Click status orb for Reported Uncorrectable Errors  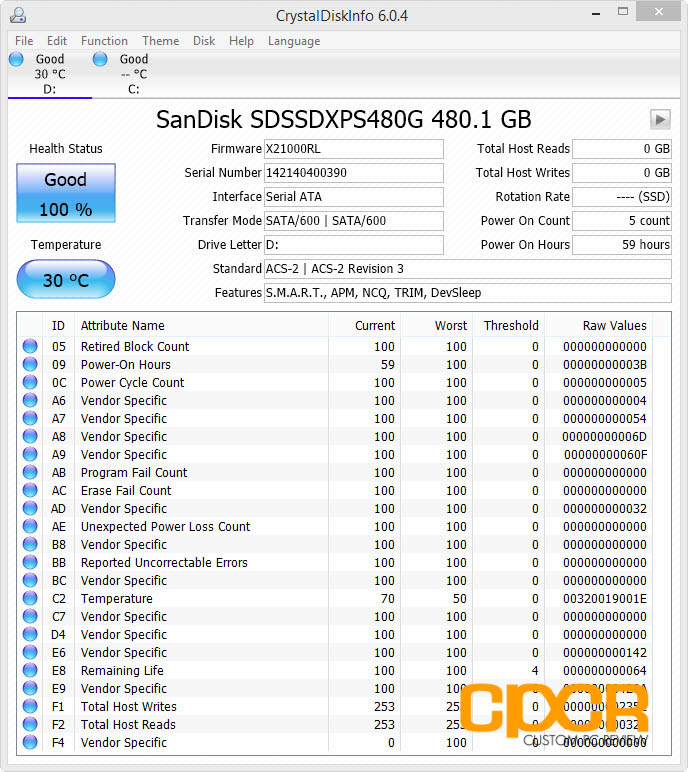(30, 562)
